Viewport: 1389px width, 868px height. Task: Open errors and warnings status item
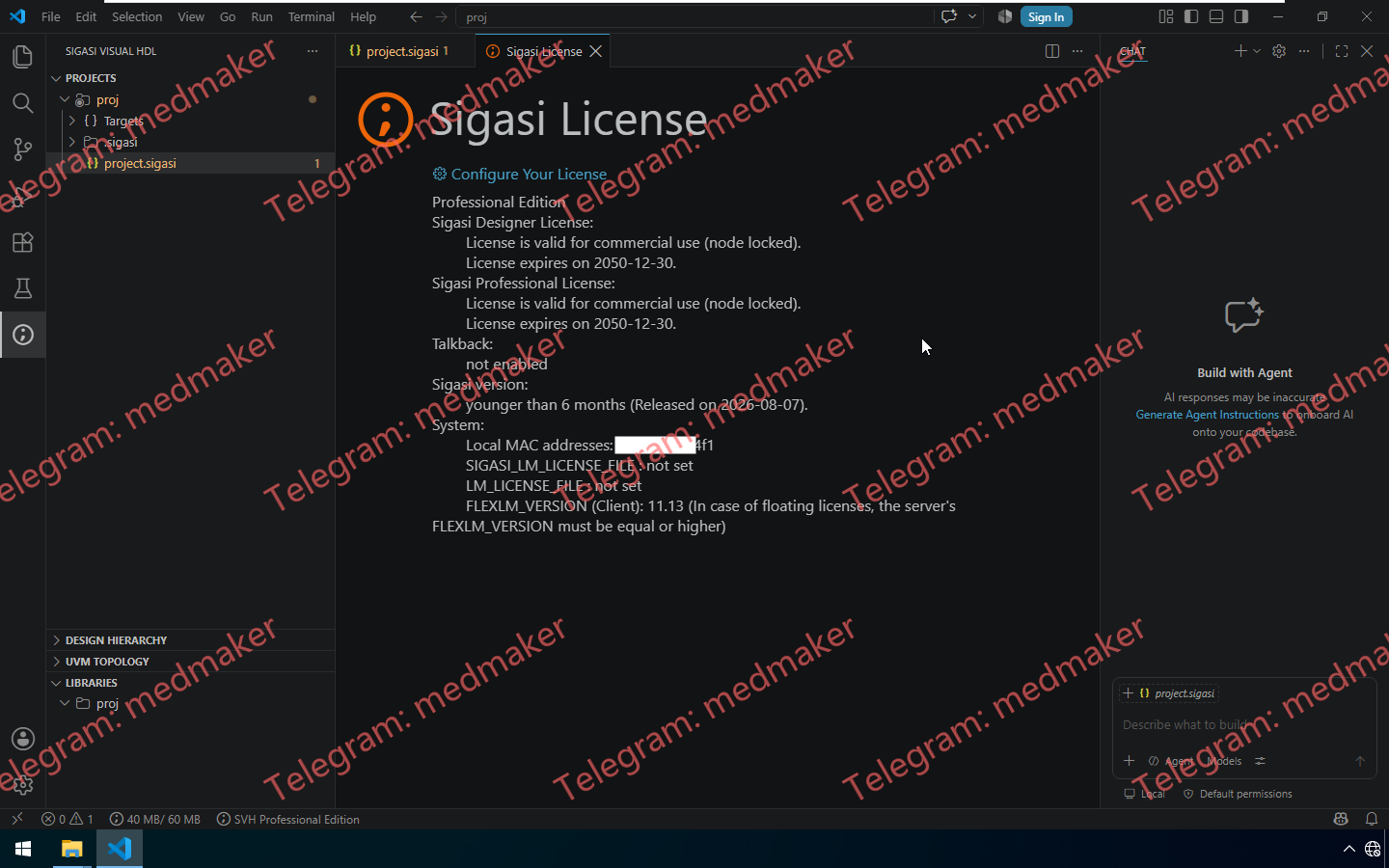tap(68, 819)
